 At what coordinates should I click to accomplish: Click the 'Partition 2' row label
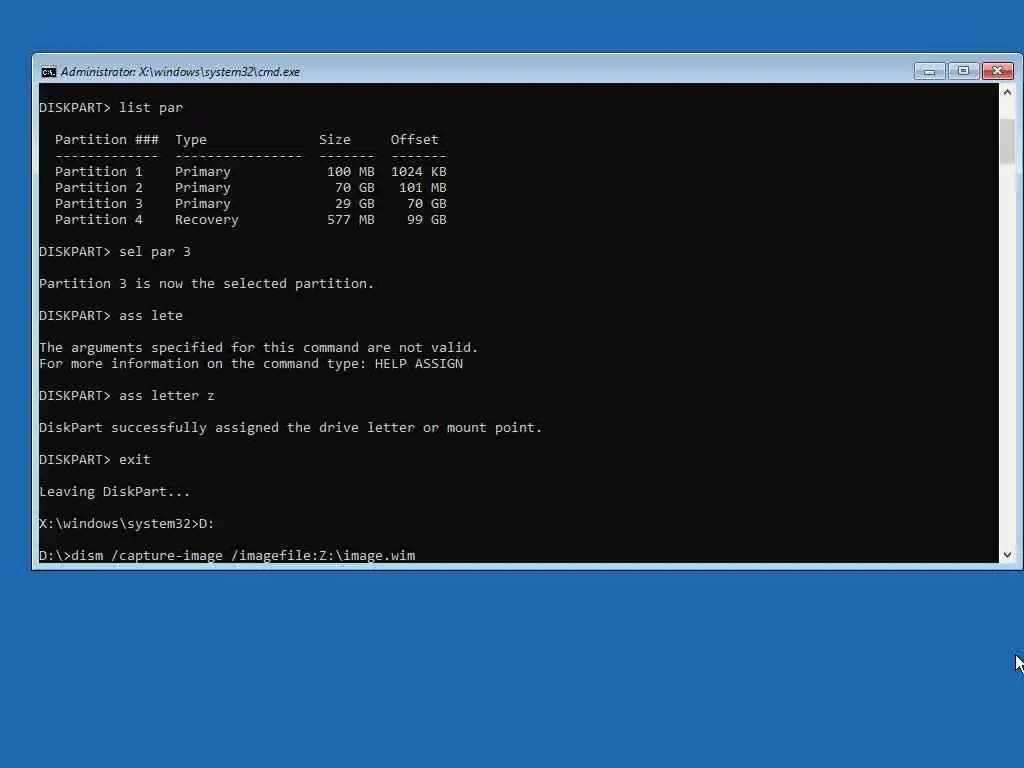click(99, 187)
